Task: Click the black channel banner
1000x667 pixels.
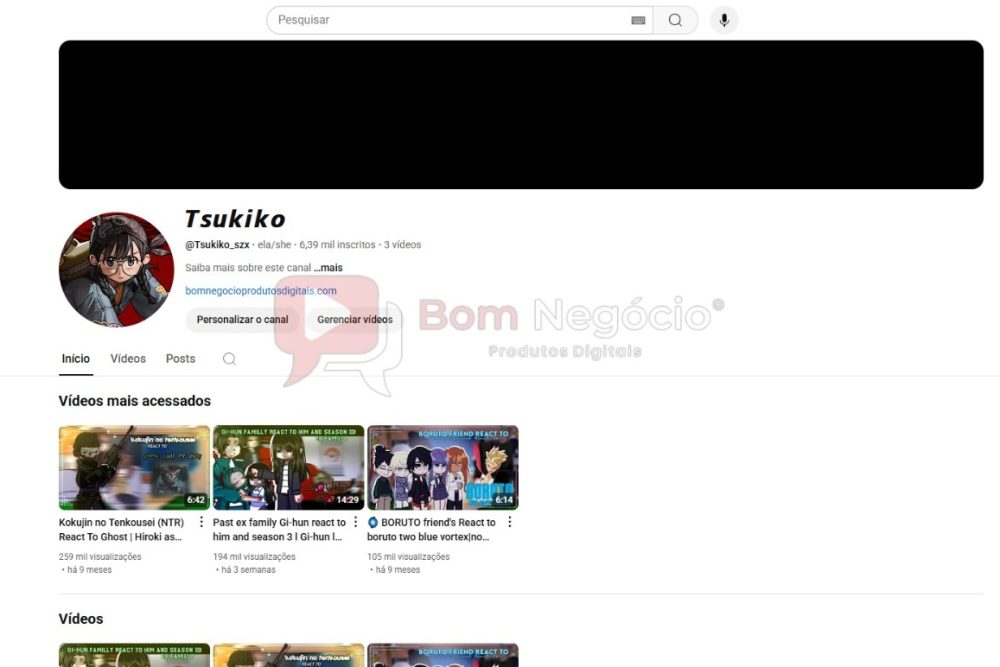Action: (521, 115)
